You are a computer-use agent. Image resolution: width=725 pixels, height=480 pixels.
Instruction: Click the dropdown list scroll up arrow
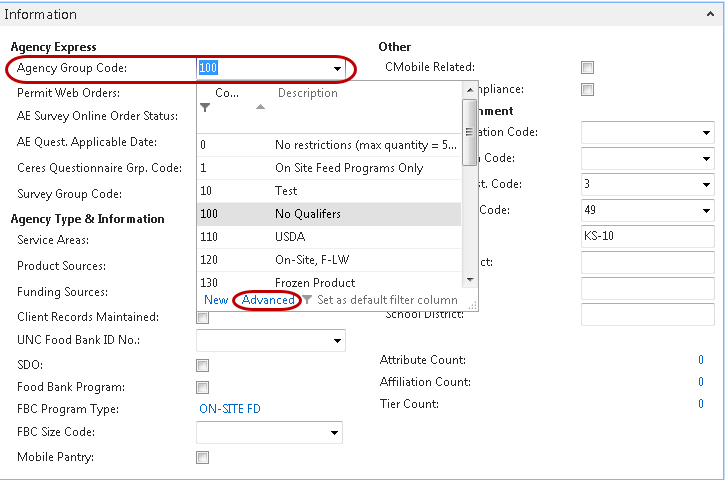(x=470, y=91)
